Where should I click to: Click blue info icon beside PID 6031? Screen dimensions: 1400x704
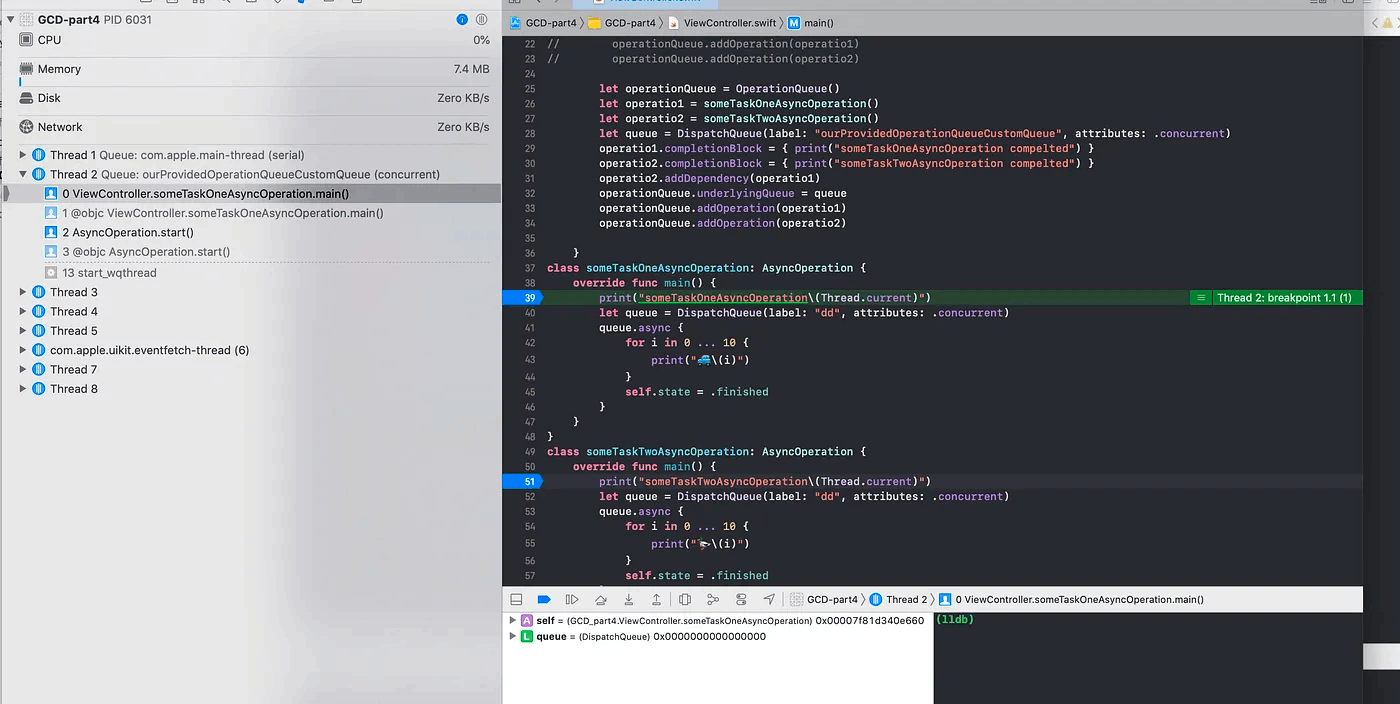(x=462, y=19)
